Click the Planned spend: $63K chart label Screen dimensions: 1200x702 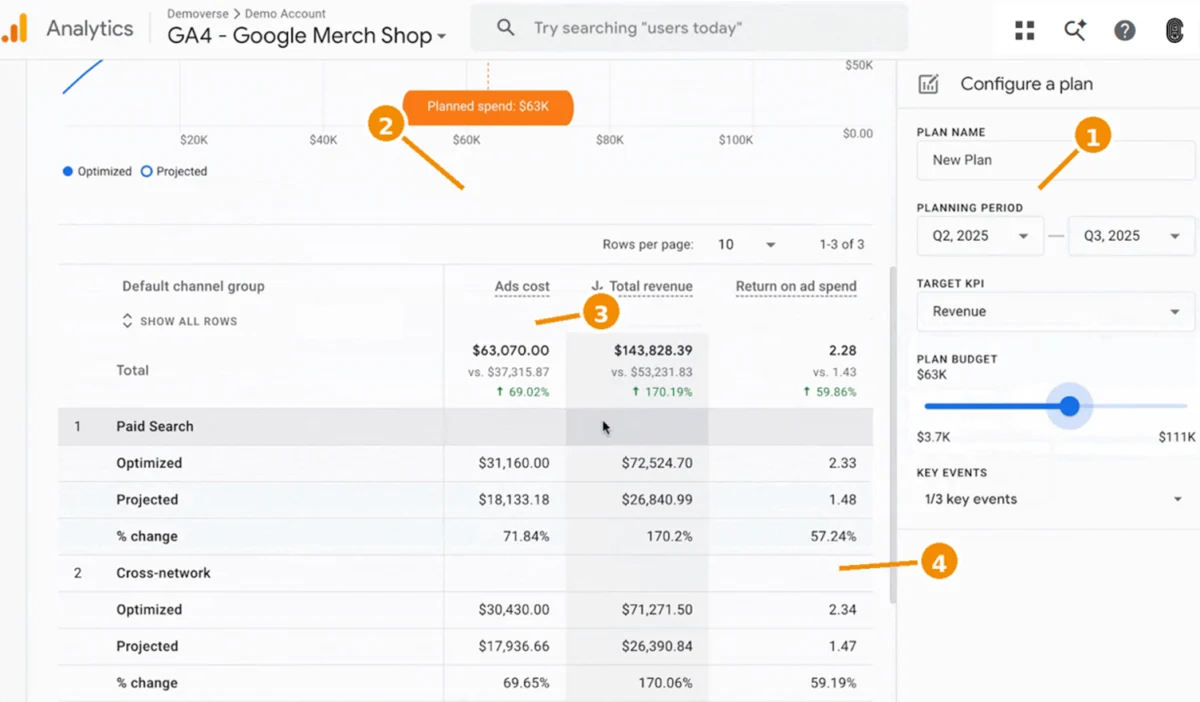pos(488,106)
